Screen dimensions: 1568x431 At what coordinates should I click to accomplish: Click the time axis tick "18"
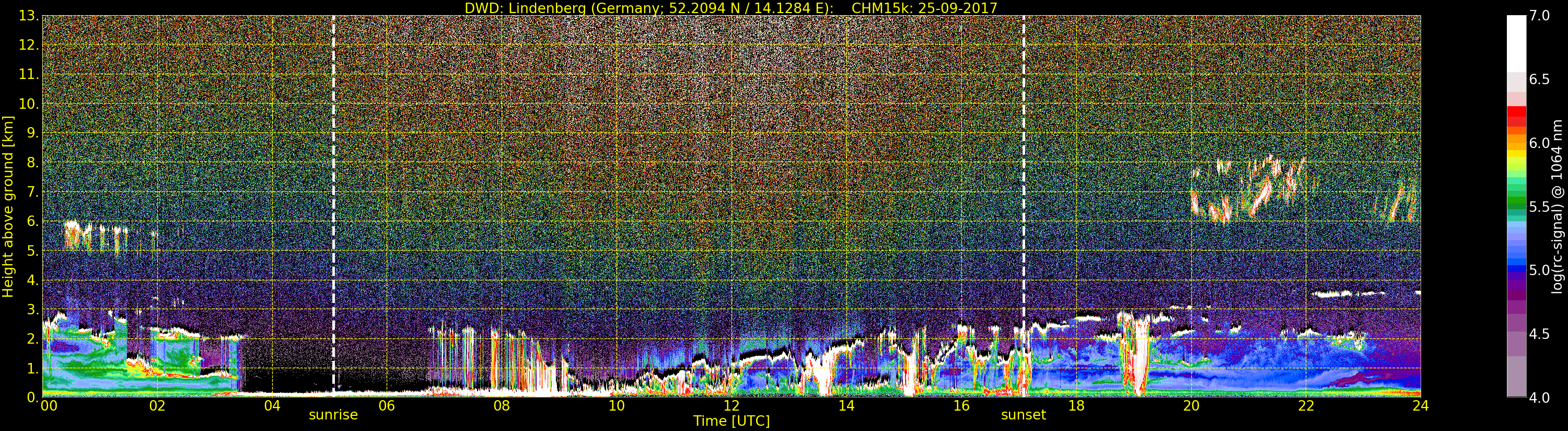(x=1076, y=406)
